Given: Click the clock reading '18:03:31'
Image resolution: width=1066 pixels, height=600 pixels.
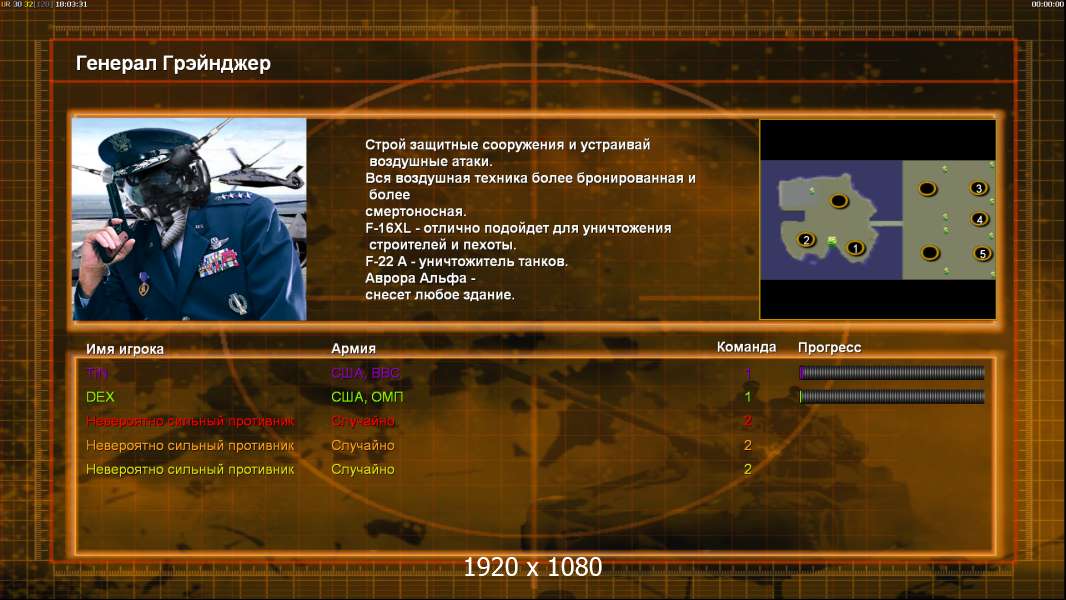Looking at the screenshot, I should tap(71, 4).
